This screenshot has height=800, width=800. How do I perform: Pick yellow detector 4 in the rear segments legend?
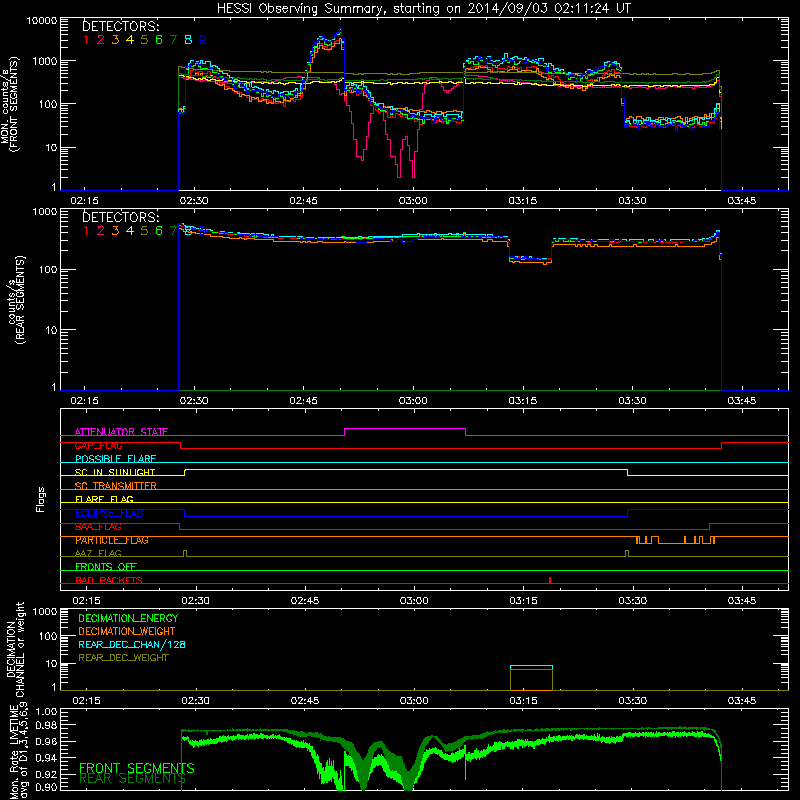click(130, 231)
